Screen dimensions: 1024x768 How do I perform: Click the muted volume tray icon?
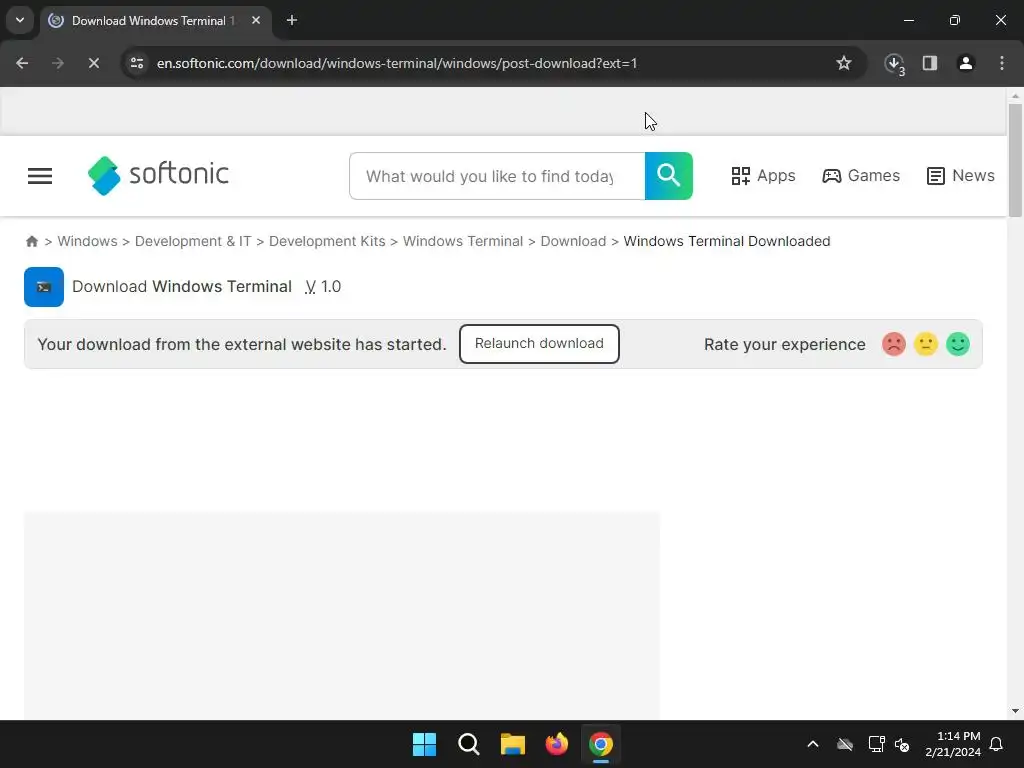pyautogui.click(x=903, y=744)
